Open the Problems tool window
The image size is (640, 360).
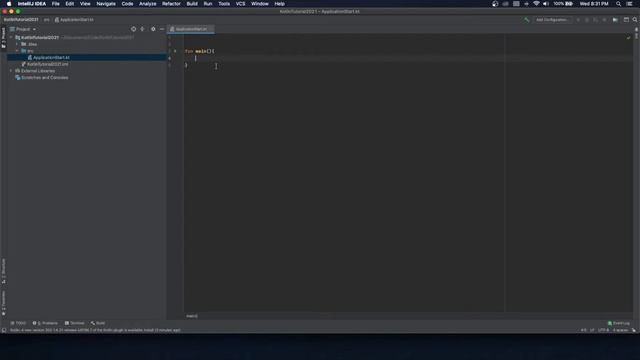click(45, 323)
